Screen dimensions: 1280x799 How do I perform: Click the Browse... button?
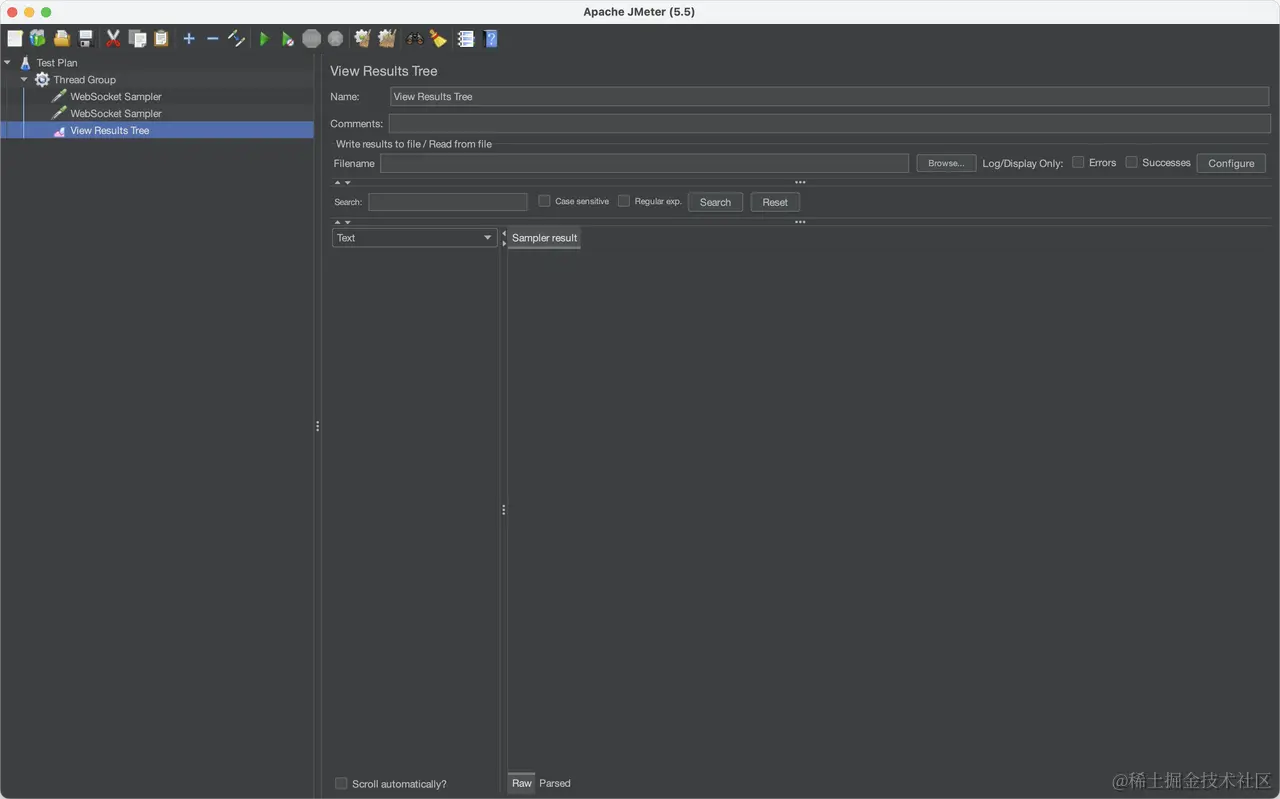click(946, 163)
